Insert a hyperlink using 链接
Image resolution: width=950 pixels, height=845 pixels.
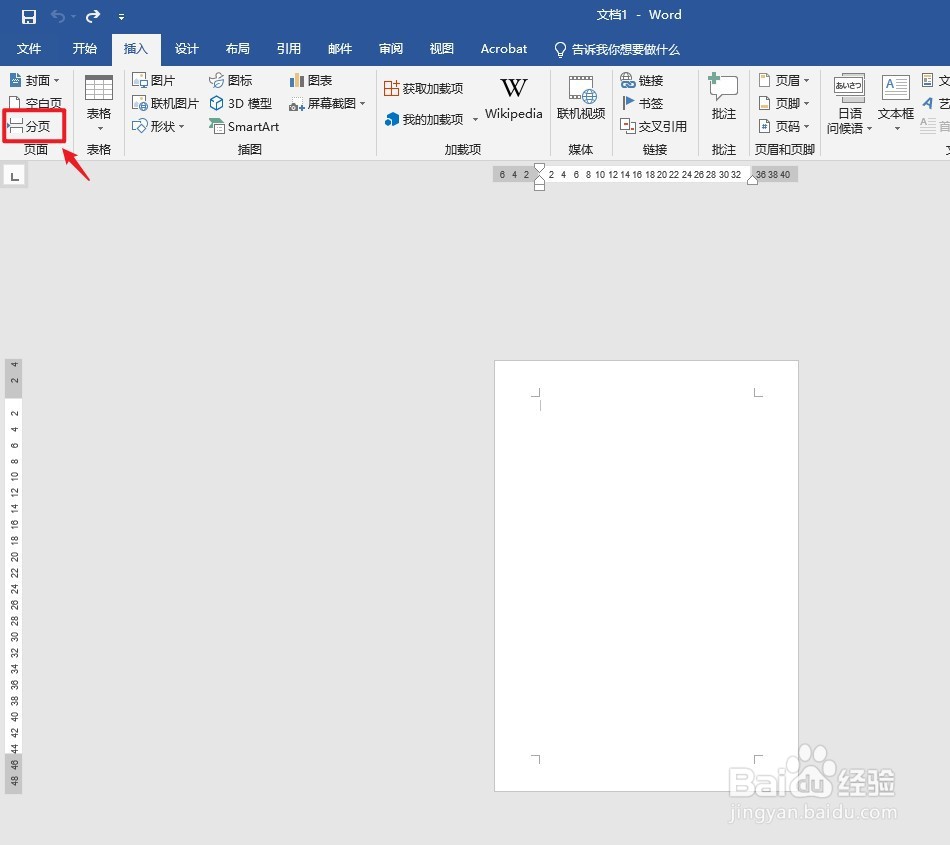pos(648,80)
